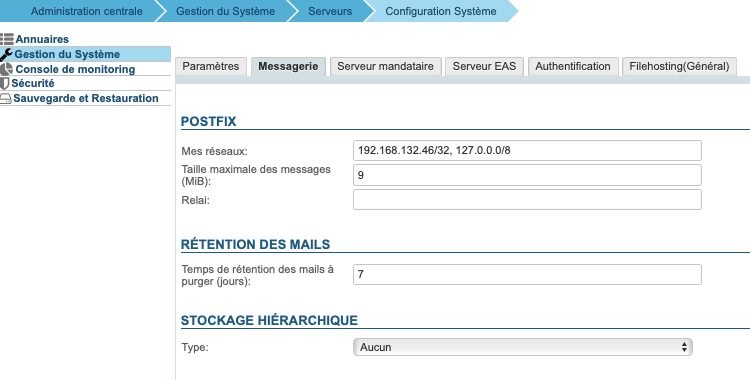Select the Messagerie tab
This screenshot has width=750, height=380.
point(288,67)
